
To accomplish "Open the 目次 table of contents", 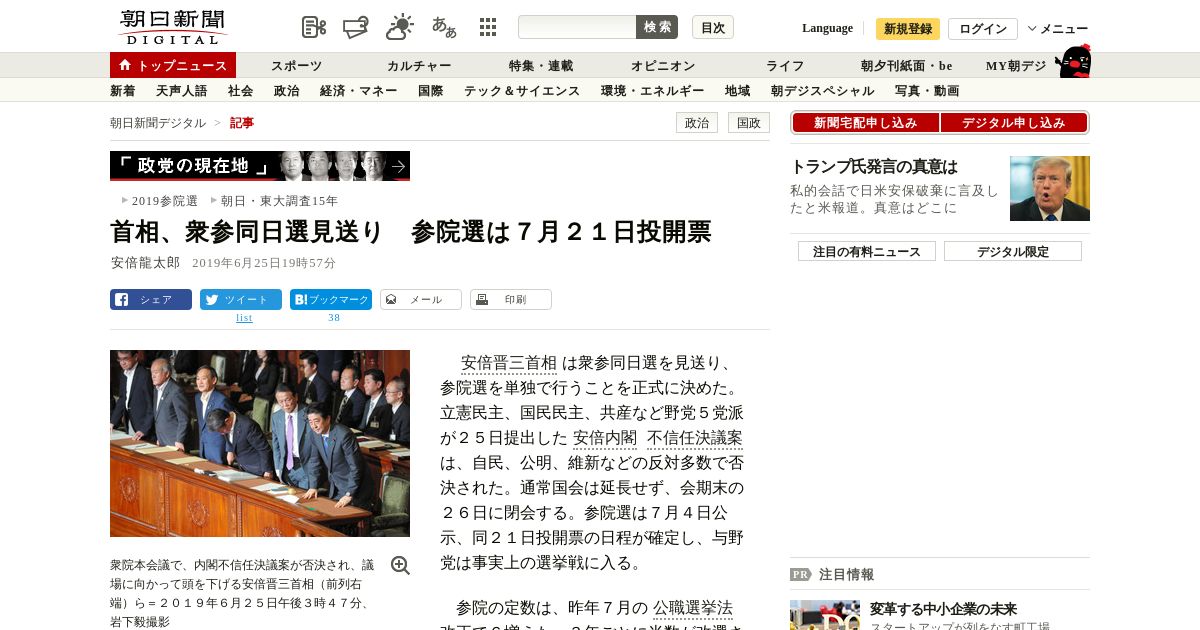I will point(713,27).
